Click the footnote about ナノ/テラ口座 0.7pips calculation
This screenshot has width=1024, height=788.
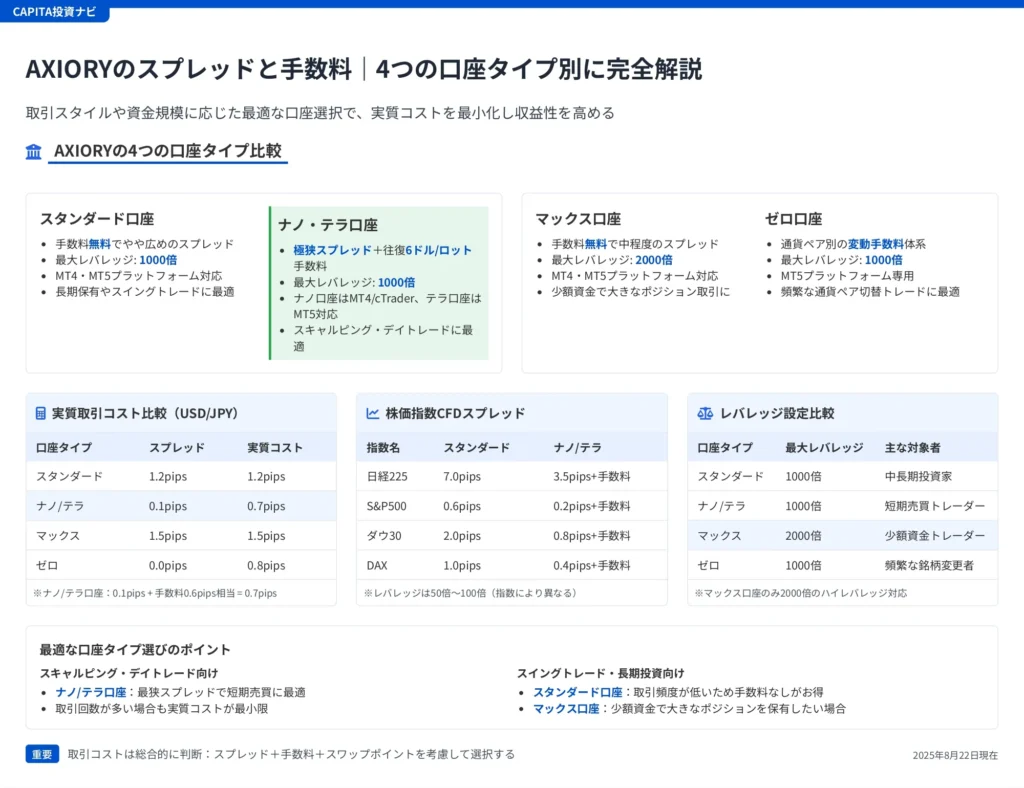155,593
